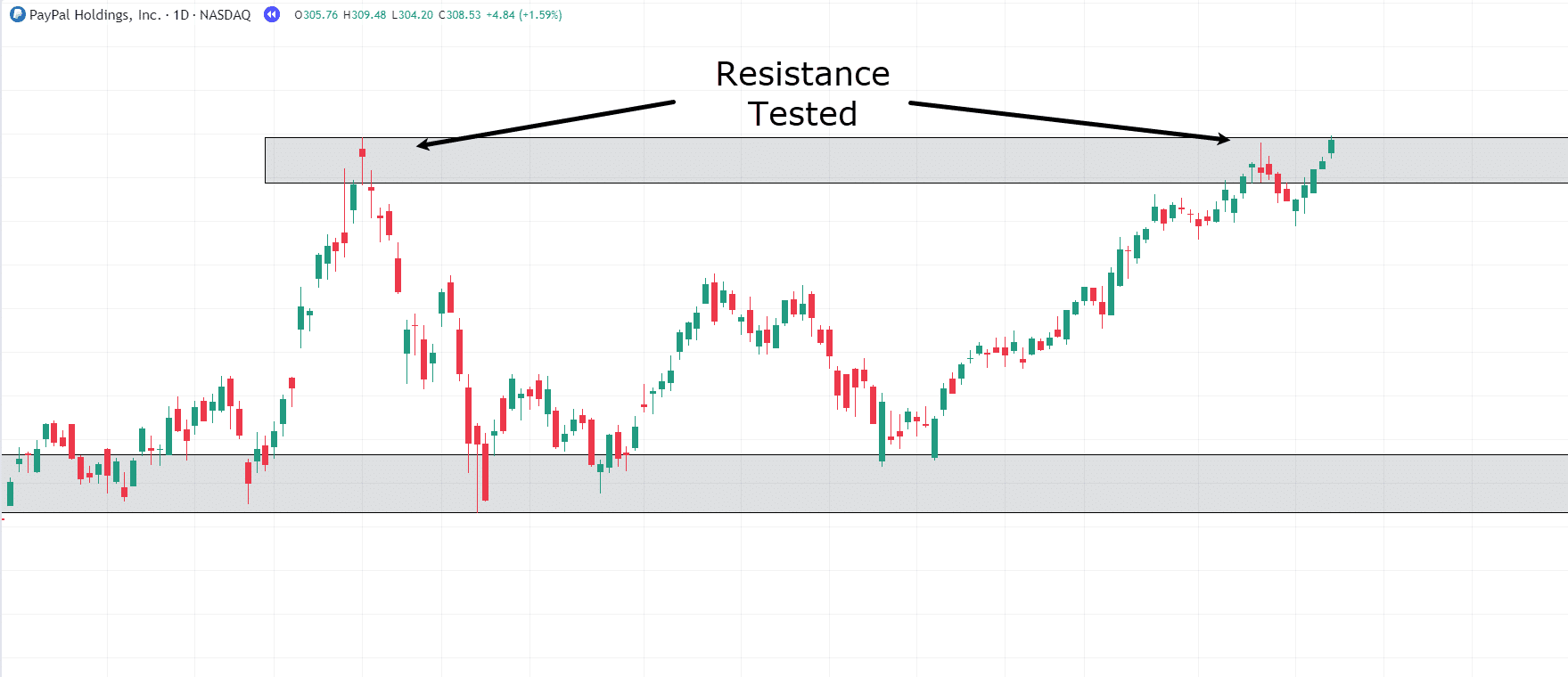Click the red candle under the left arrowhead
1568x677 pixels.
click(362, 152)
